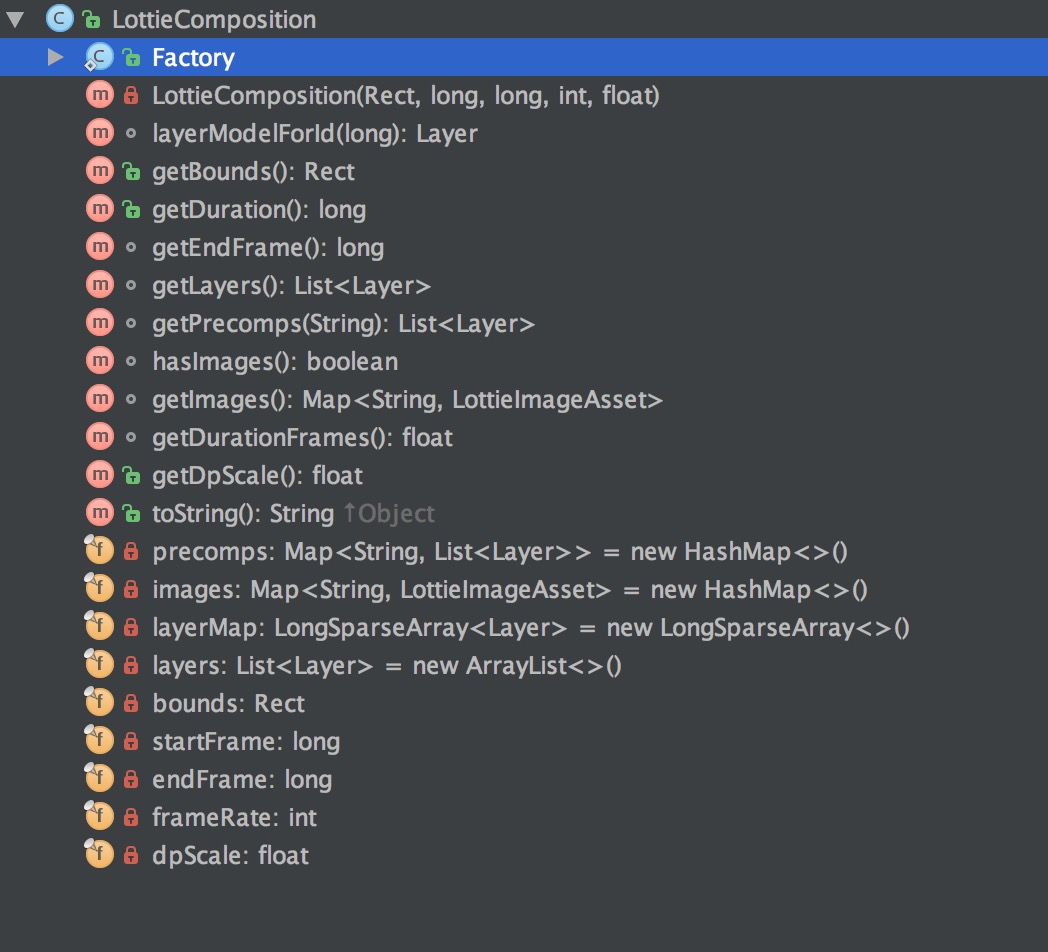Click the LottieComposition class icon
Screen dimensions: 1048x952
(x=59, y=19)
